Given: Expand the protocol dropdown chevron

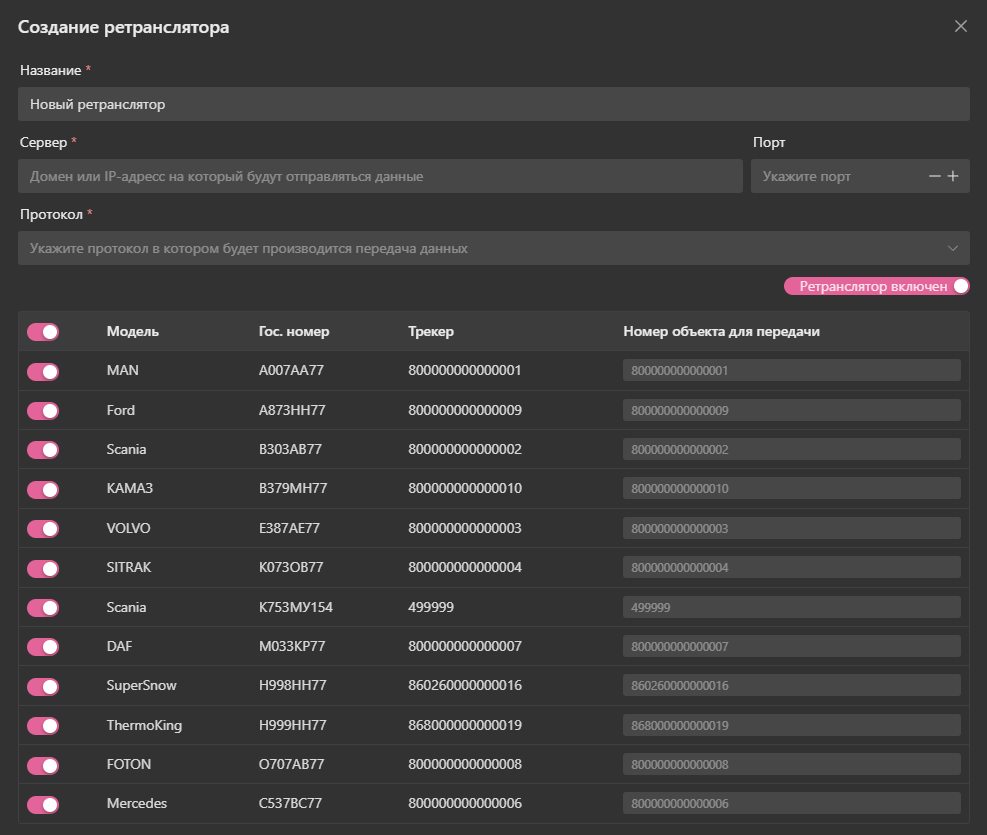Looking at the screenshot, I should (x=952, y=248).
